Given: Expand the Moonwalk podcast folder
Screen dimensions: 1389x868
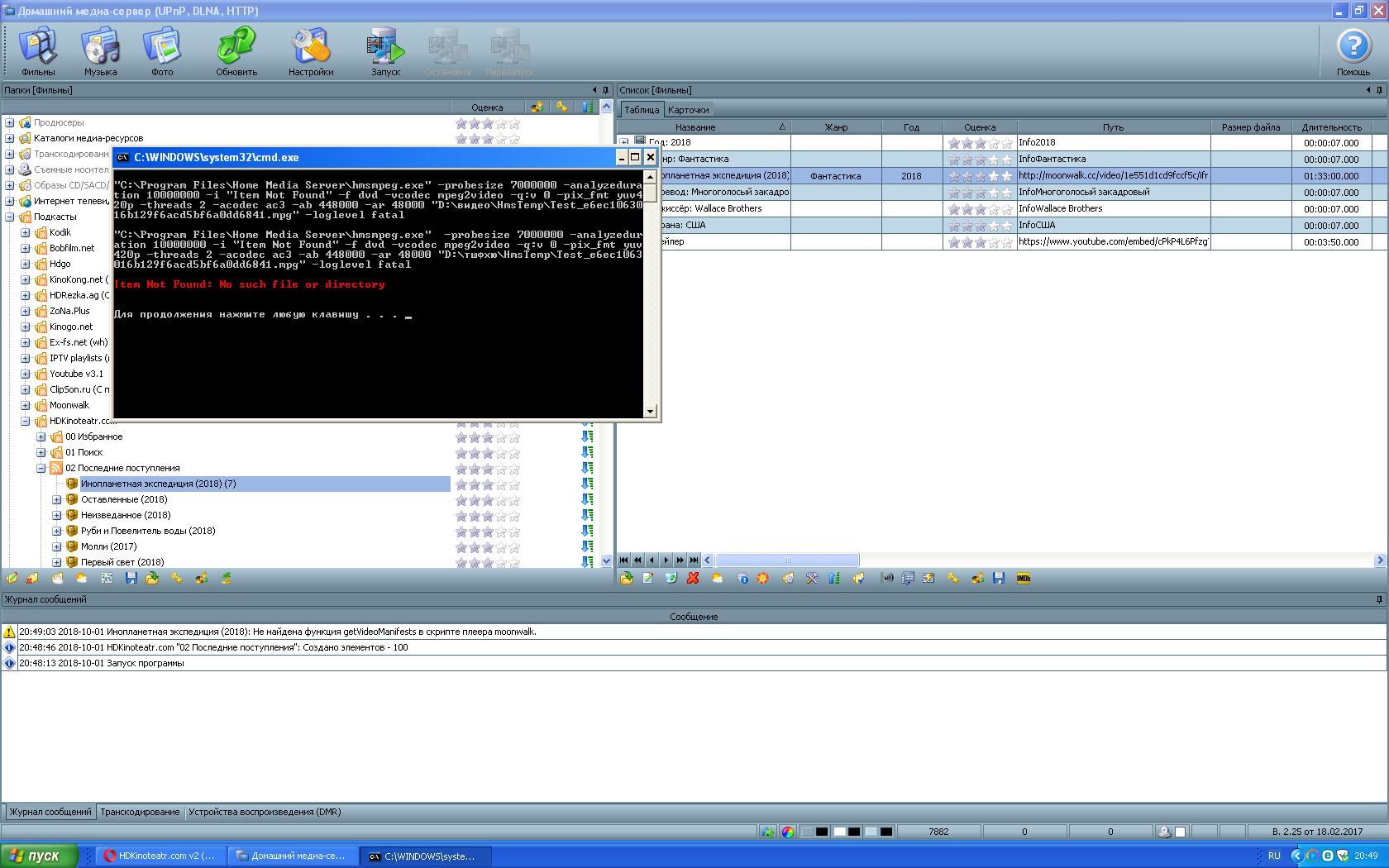Looking at the screenshot, I should pyautogui.click(x=26, y=406).
